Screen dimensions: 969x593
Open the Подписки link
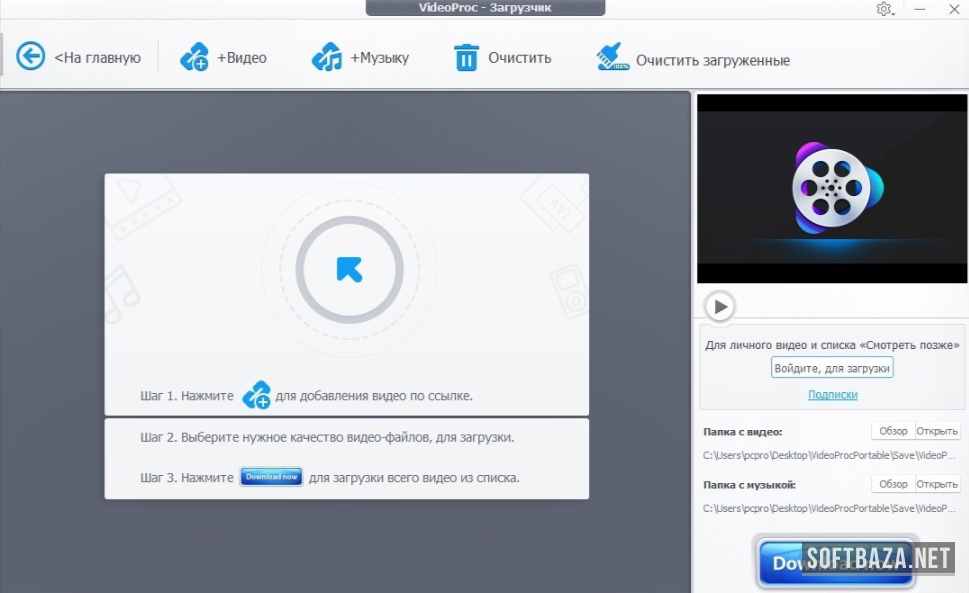[x=832, y=395]
